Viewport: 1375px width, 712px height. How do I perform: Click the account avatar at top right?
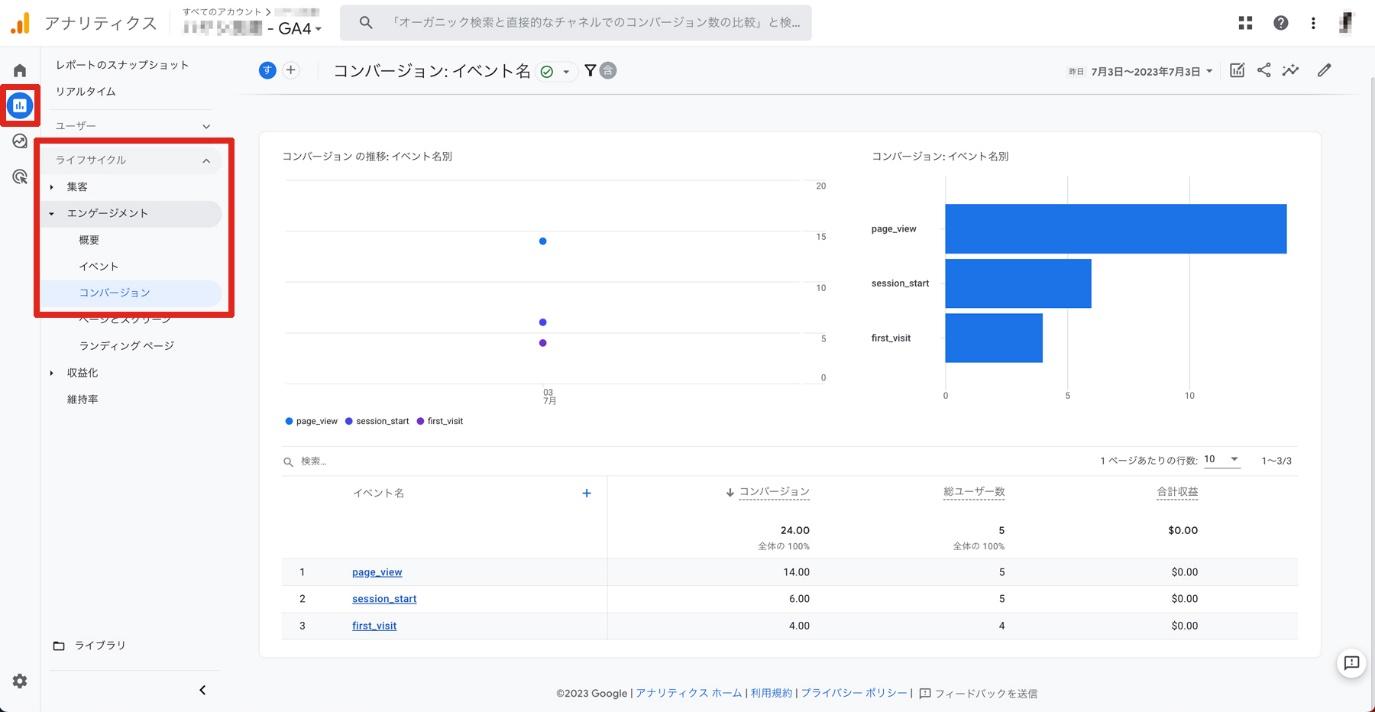(x=1347, y=22)
